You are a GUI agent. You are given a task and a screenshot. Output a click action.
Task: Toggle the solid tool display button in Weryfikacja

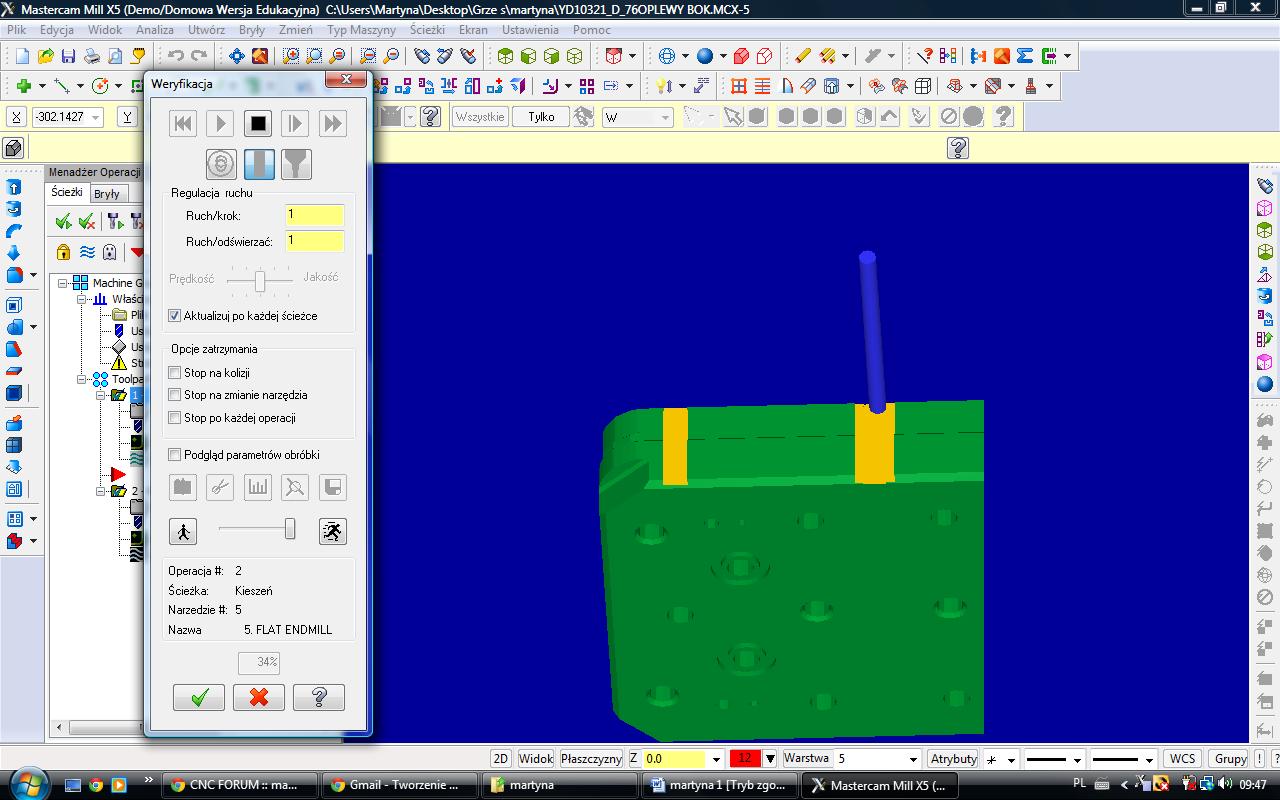tap(259, 163)
